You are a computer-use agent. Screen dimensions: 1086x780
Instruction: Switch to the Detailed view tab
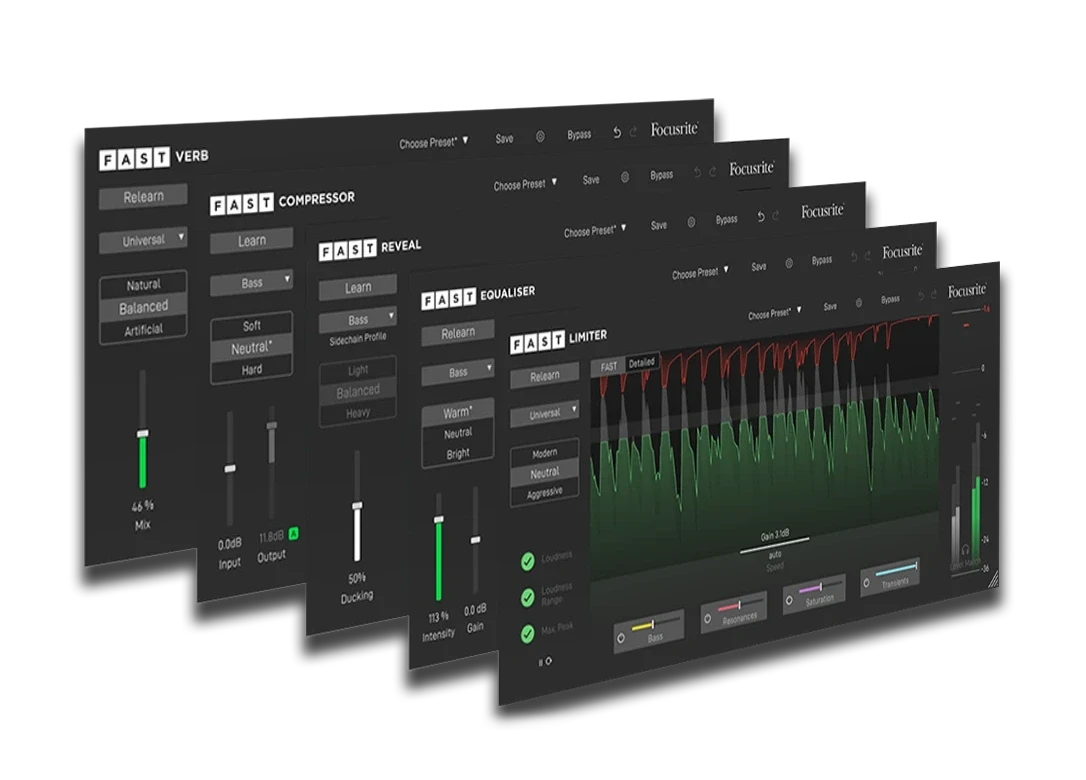tap(641, 363)
